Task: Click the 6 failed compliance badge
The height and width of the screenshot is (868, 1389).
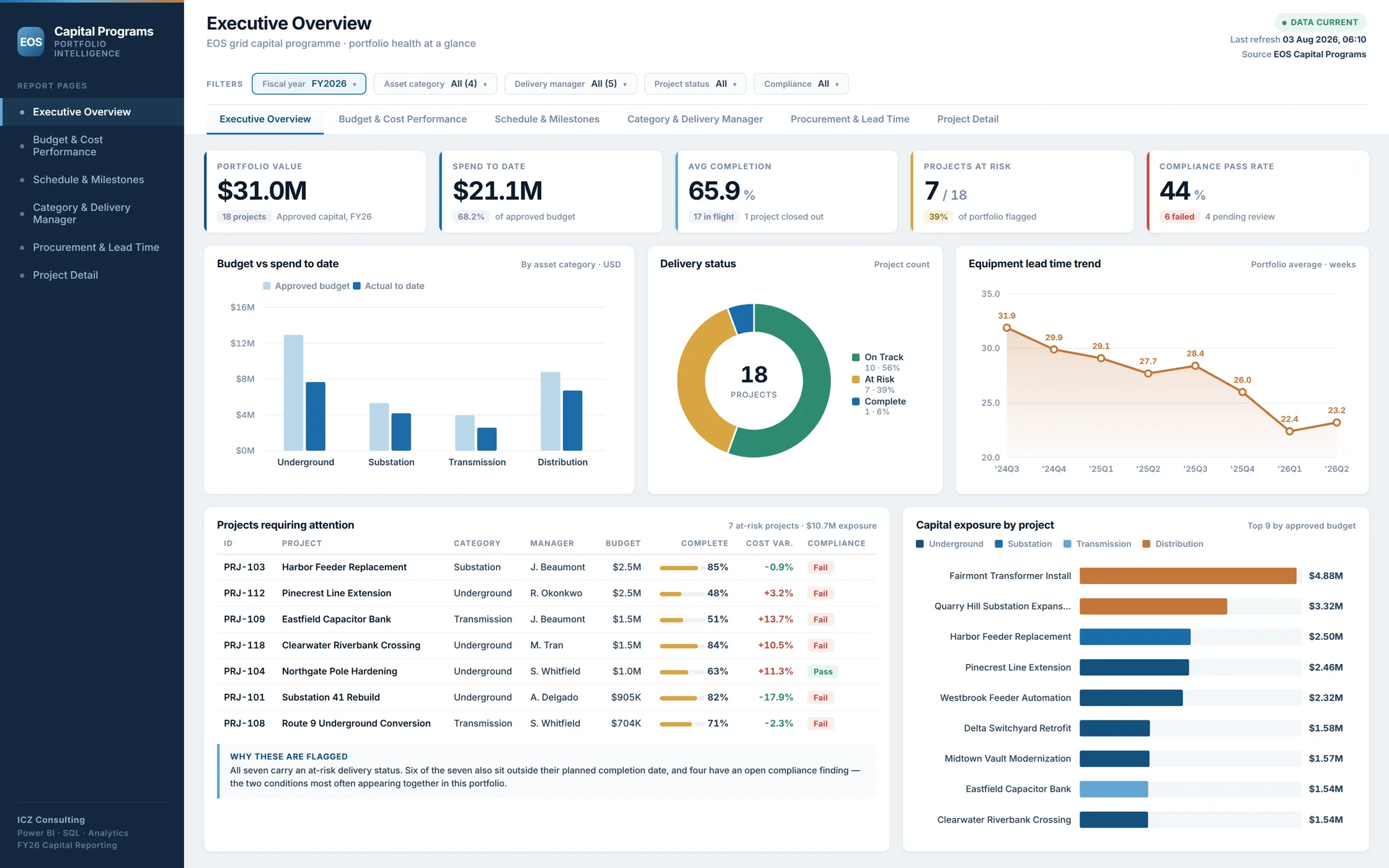Action: (1179, 216)
